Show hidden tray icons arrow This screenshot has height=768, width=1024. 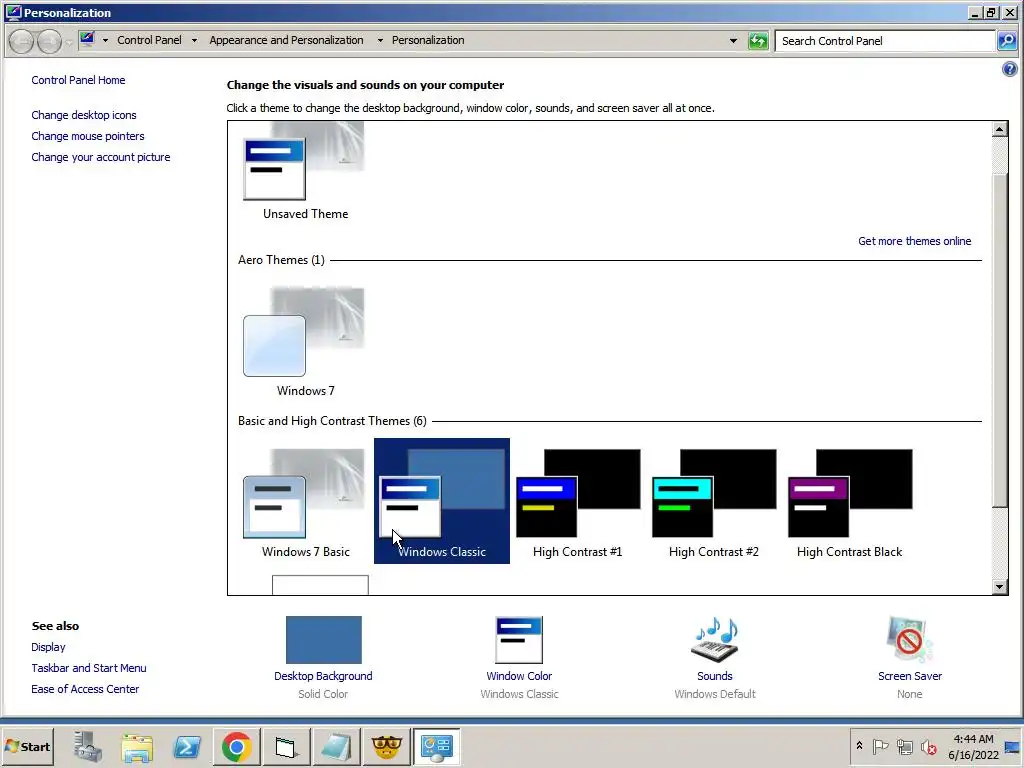[859, 746]
